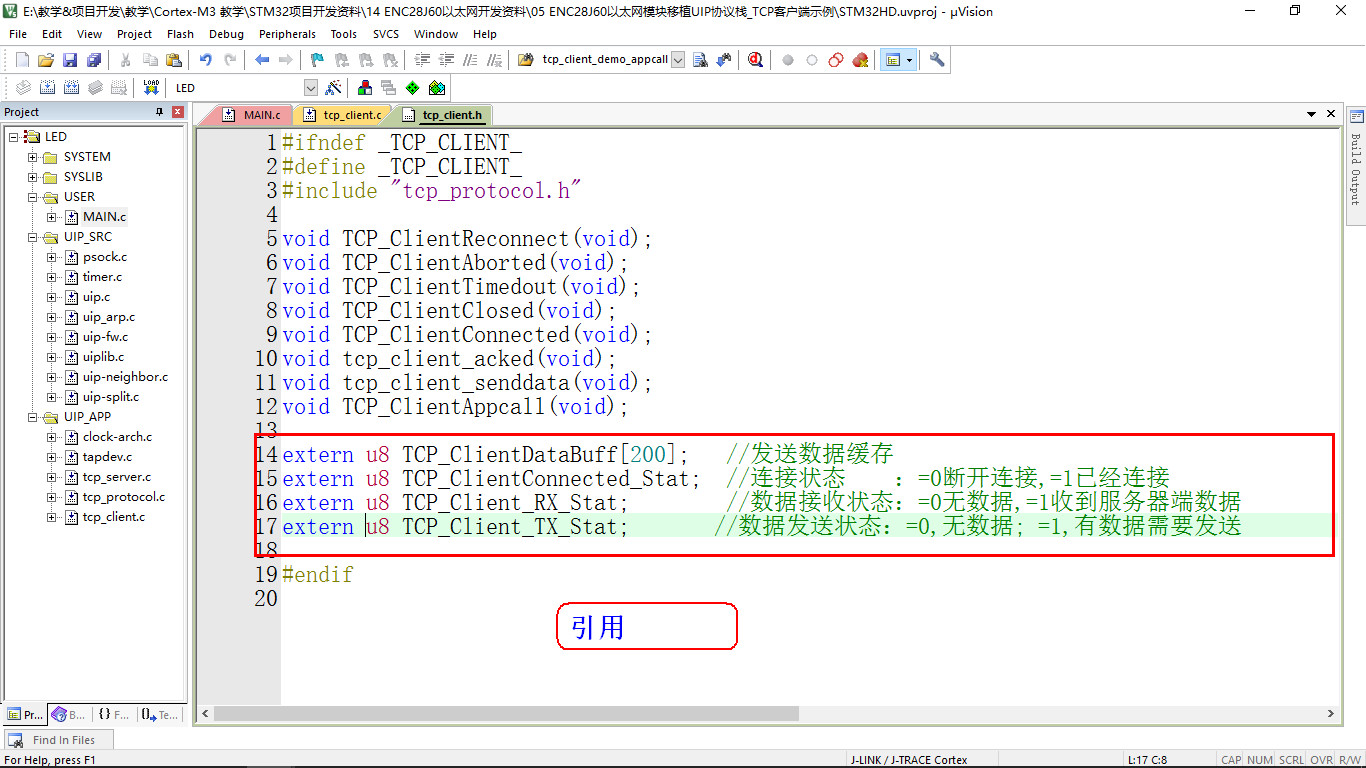
Task: Select tcp_server.c in the project tree
Action: tap(117, 477)
